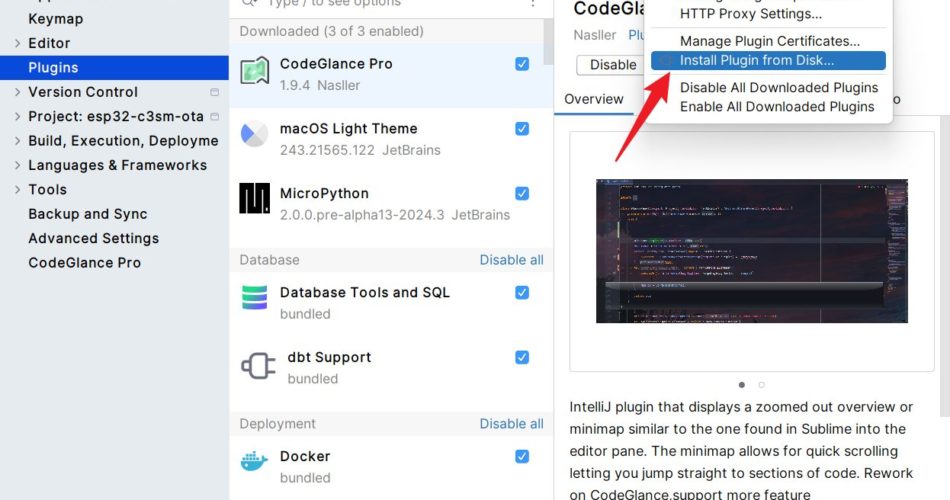Click the dbt Support plug icon
950x500 pixels.
(258, 366)
